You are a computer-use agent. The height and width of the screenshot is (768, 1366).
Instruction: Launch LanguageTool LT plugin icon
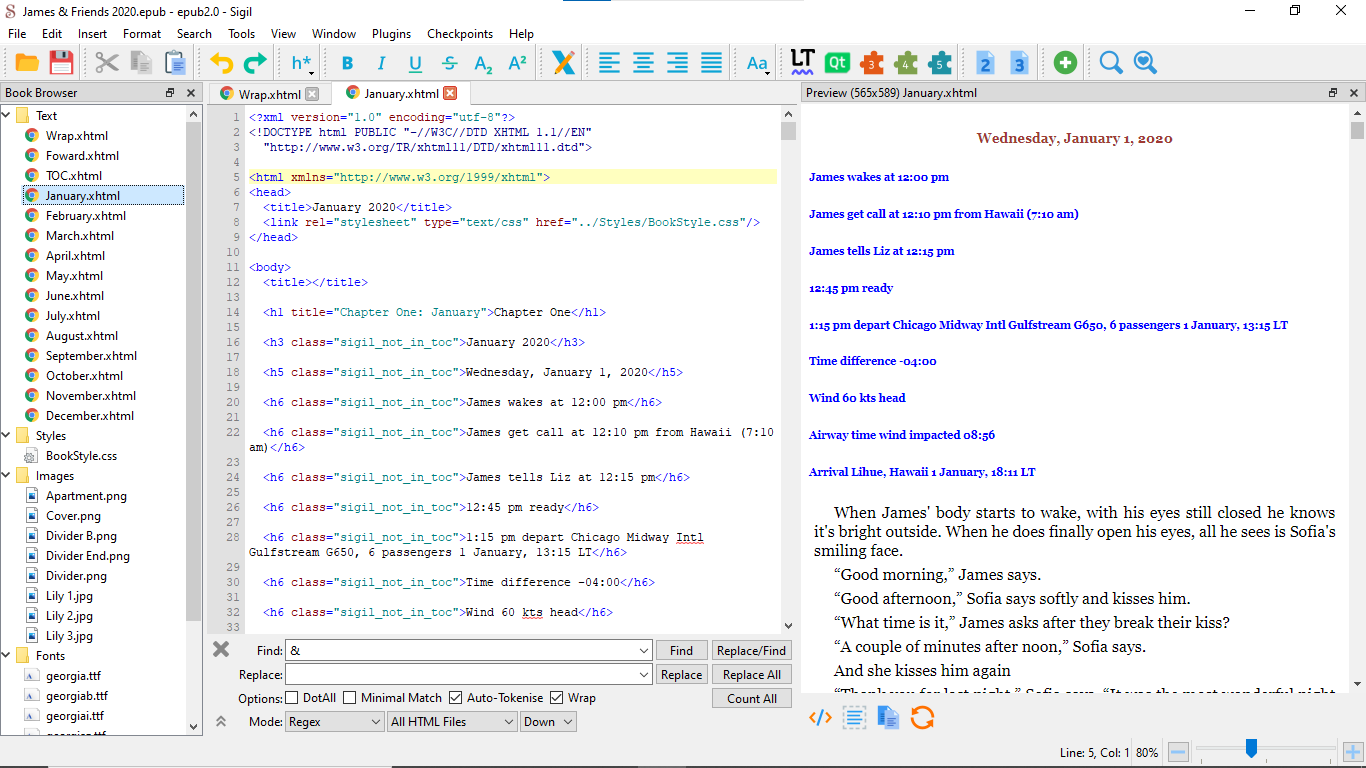[x=802, y=62]
